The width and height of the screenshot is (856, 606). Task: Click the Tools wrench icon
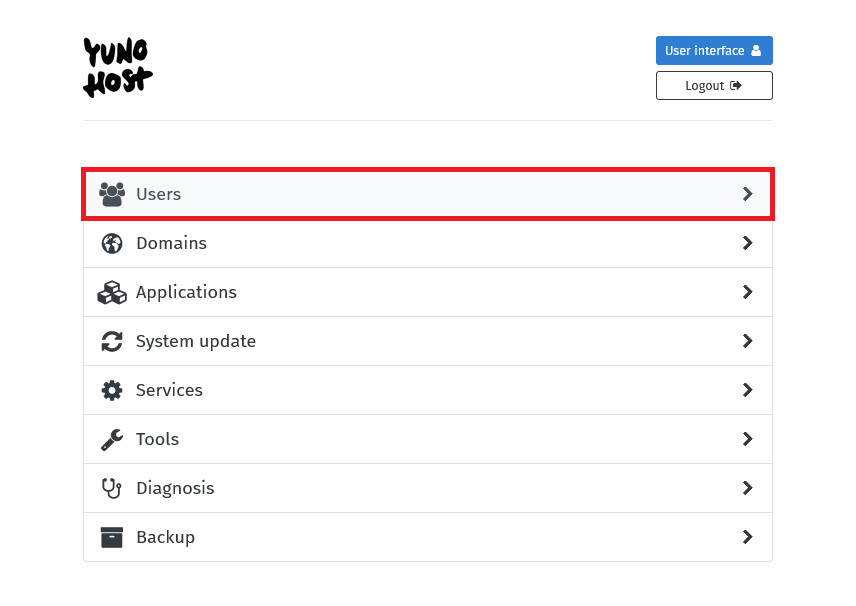112,439
